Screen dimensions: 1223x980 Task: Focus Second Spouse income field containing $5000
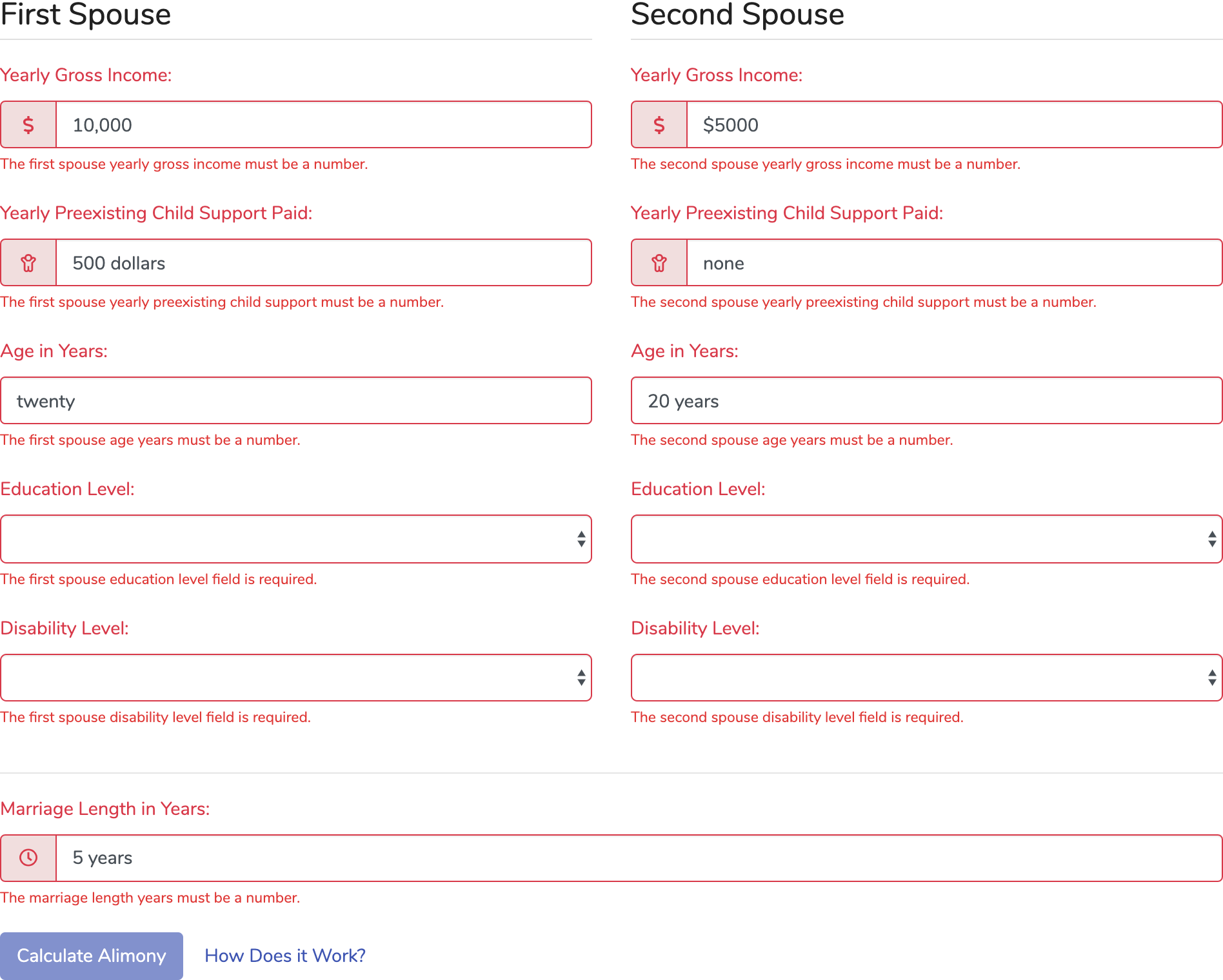tap(953, 124)
